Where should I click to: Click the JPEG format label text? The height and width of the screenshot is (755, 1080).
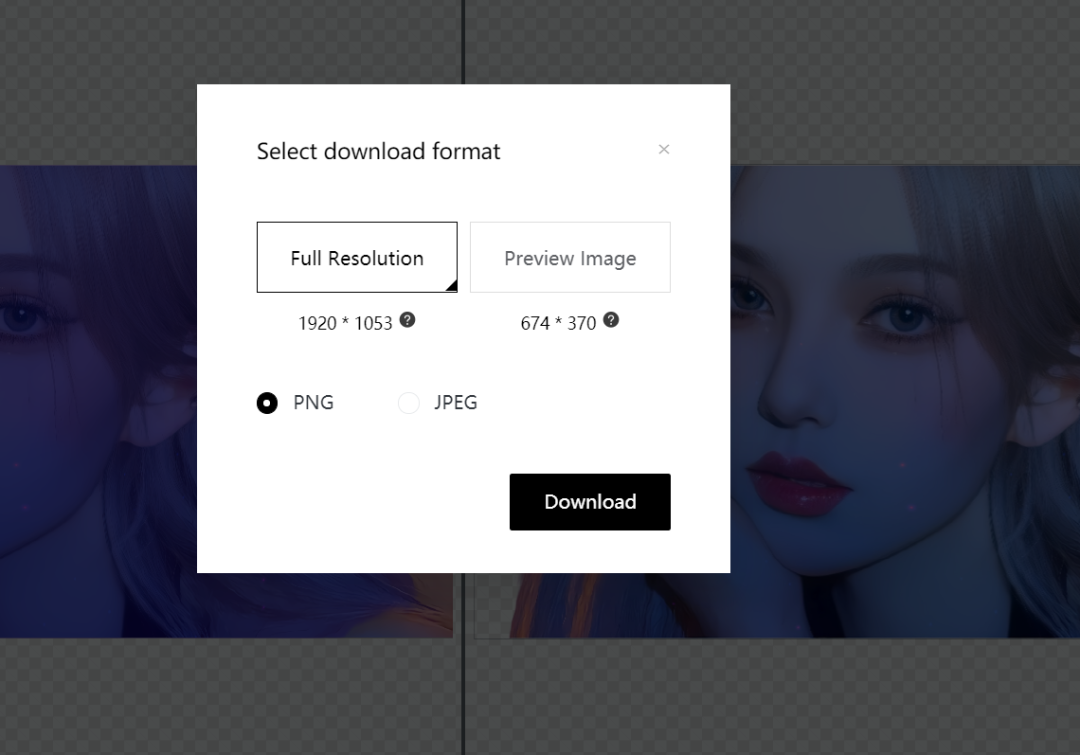tap(455, 403)
